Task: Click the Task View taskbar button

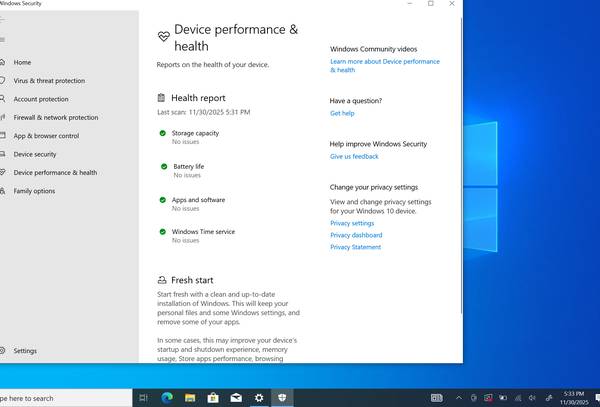Action: click(x=143, y=397)
